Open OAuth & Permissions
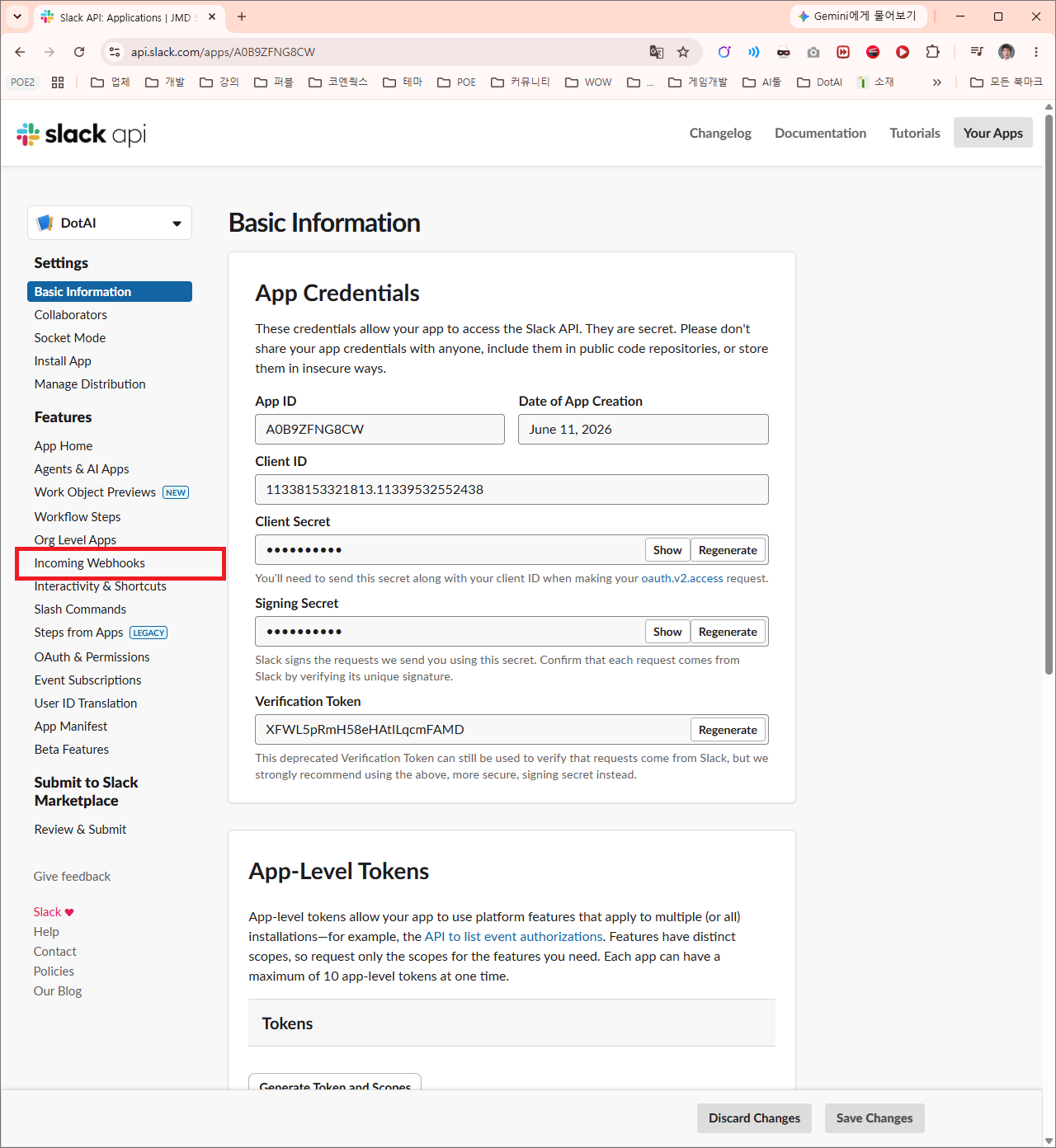This screenshot has height=1148, width=1056. coord(92,657)
